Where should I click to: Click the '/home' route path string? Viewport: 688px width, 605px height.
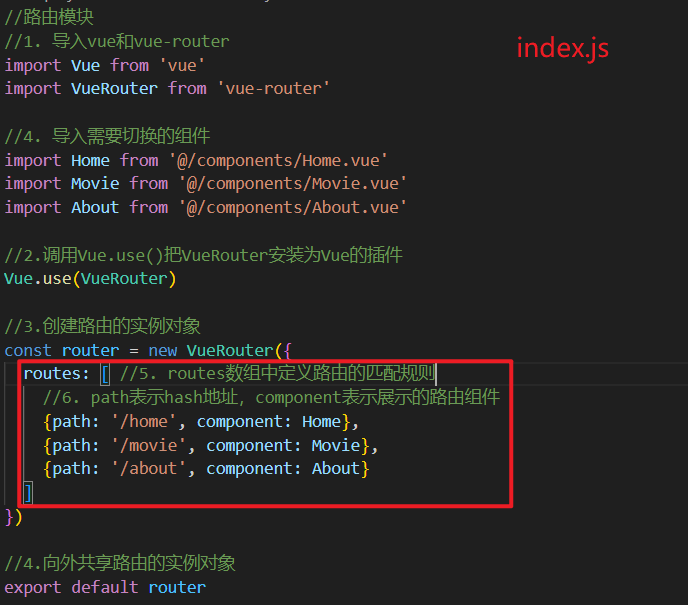tap(143, 422)
